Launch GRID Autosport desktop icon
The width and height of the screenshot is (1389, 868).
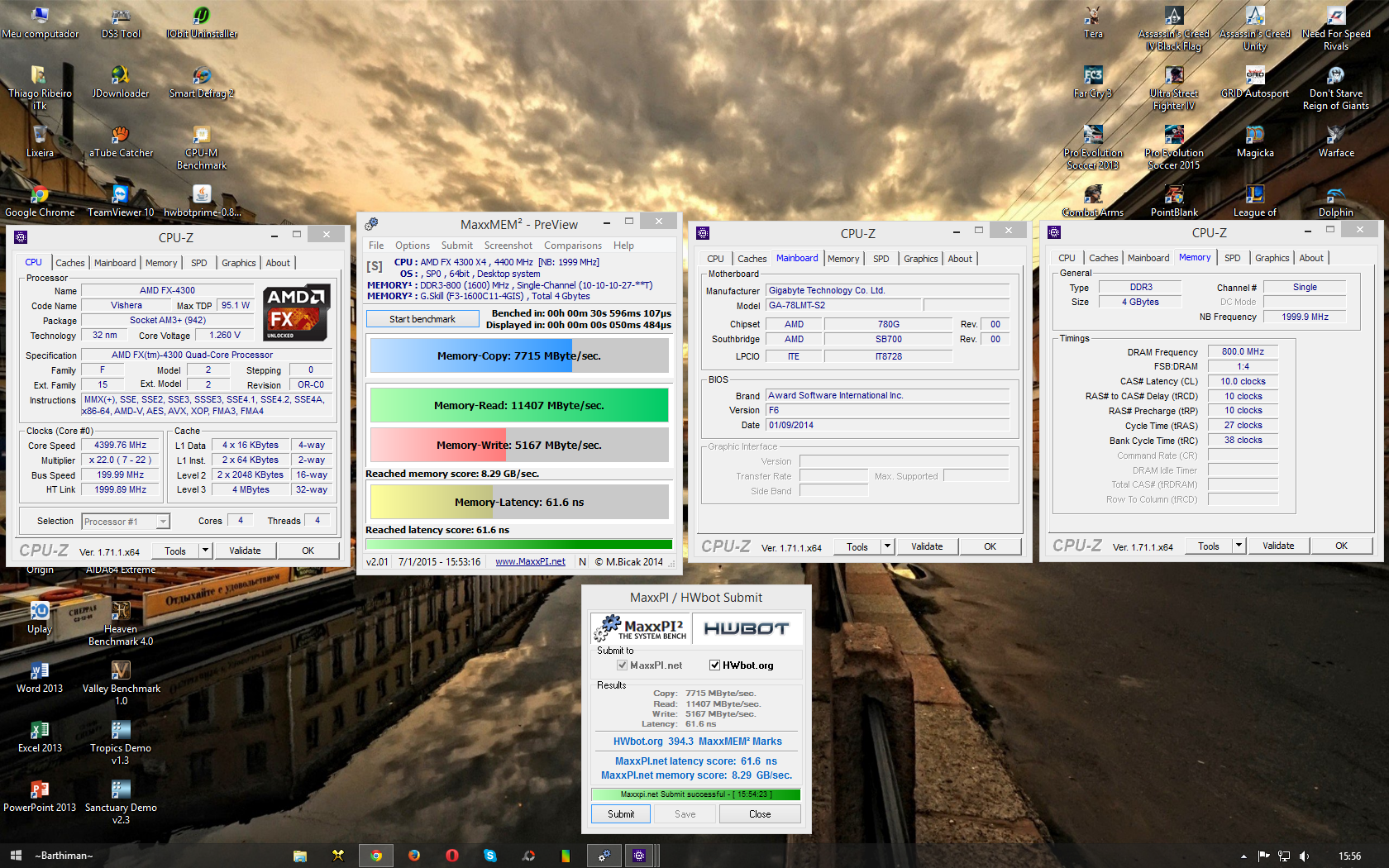pos(1255,82)
